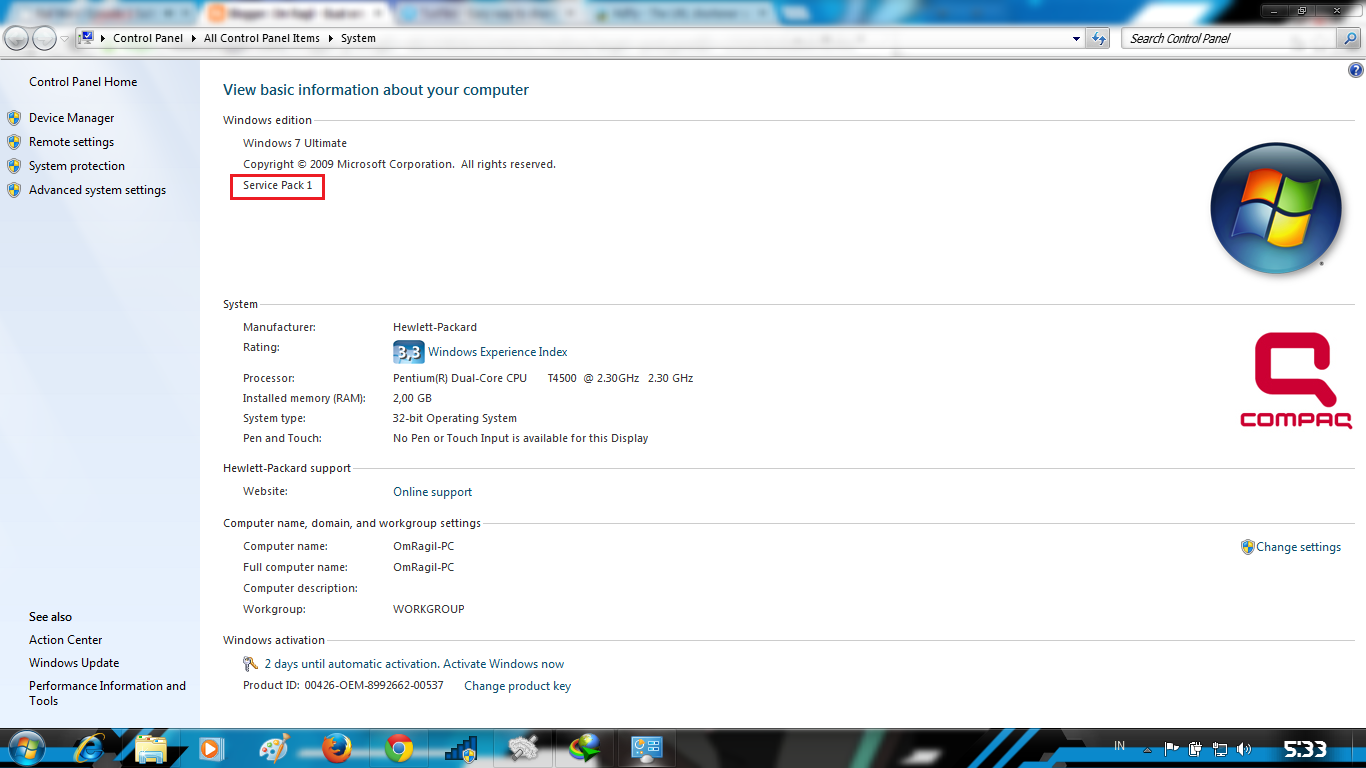Image resolution: width=1366 pixels, height=768 pixels.
Task: Click the Product ID 00426-OEM-8992662-00537 text
Action: click(x=343, y=686)
